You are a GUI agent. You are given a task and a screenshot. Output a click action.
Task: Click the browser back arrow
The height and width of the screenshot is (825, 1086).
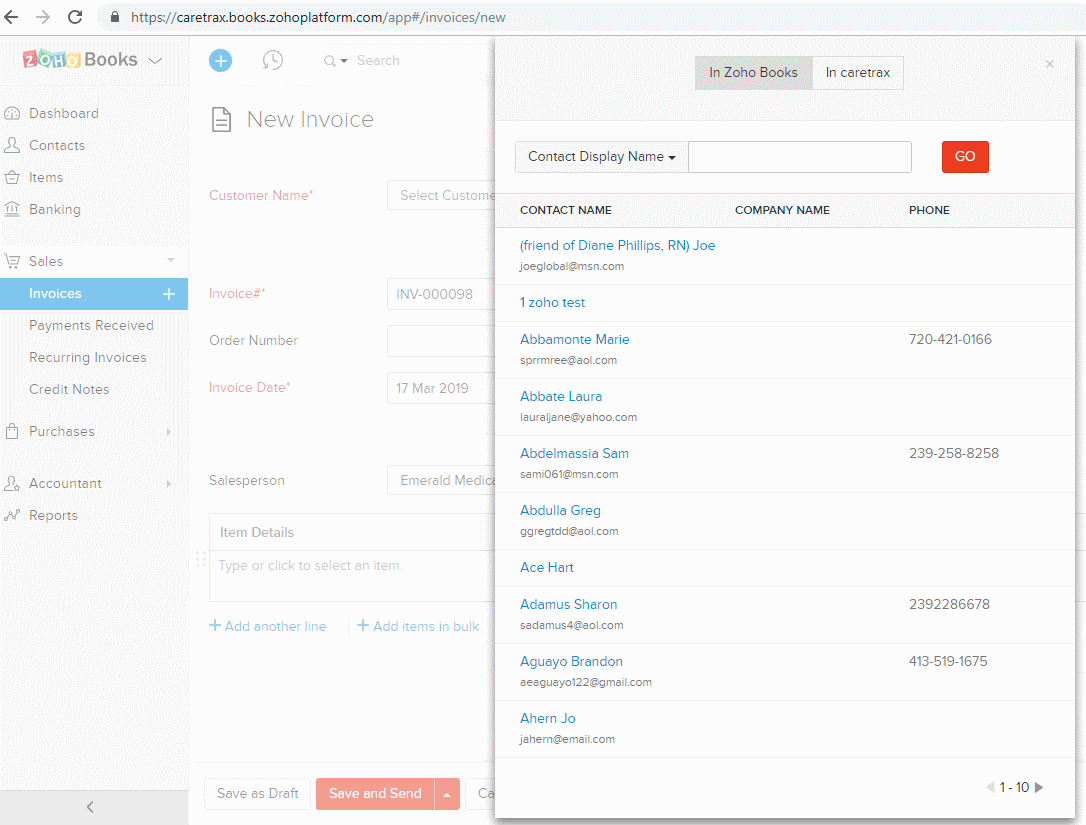pyautogui.click(x=11, y=17)
